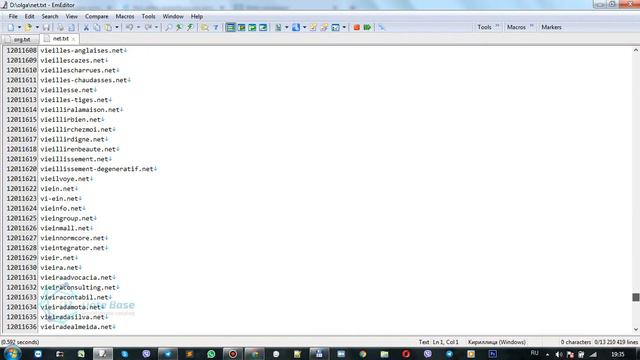Click the scrollbar down arrow
This screenshot has width=640, height=360.
click(x=636, y=329)
